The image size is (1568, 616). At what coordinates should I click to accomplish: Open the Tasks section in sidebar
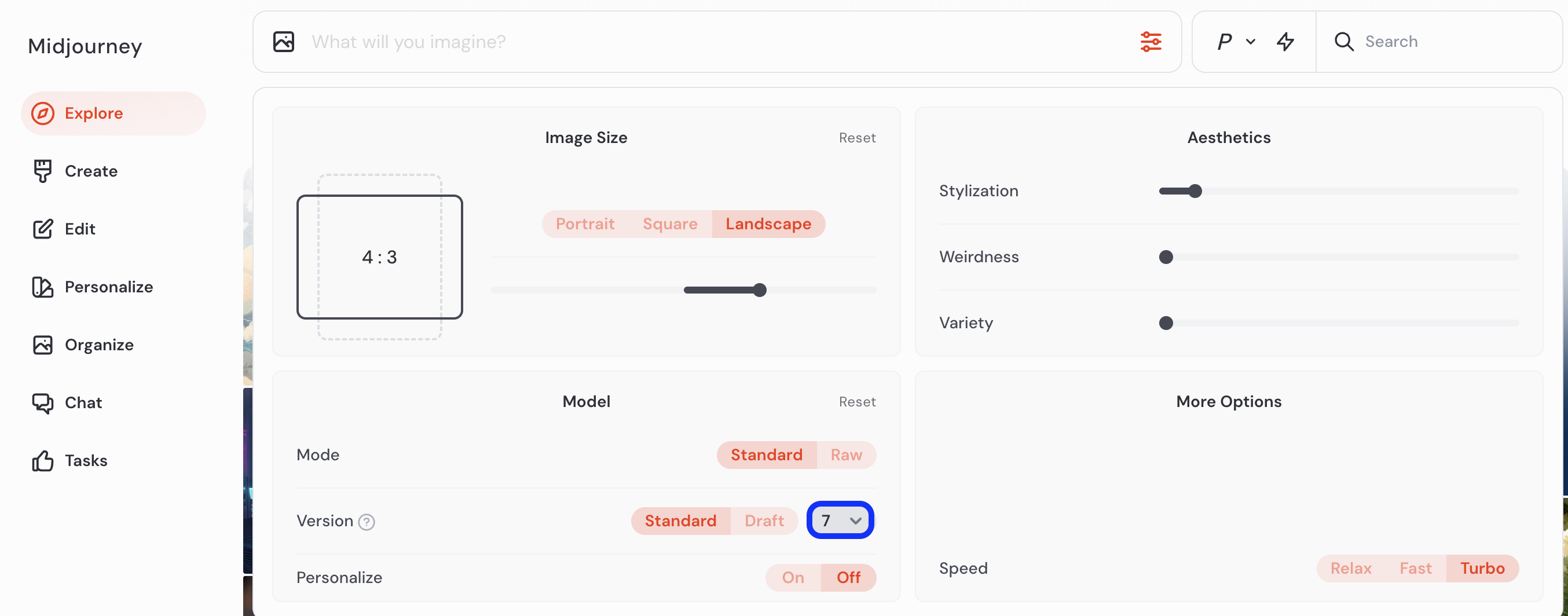point(85,460)
